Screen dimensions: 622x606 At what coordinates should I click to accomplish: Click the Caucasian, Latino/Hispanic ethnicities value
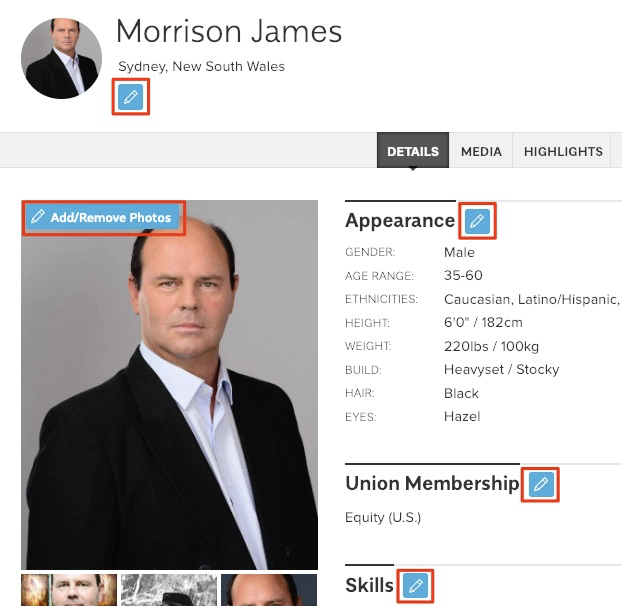tap(532, 299)
